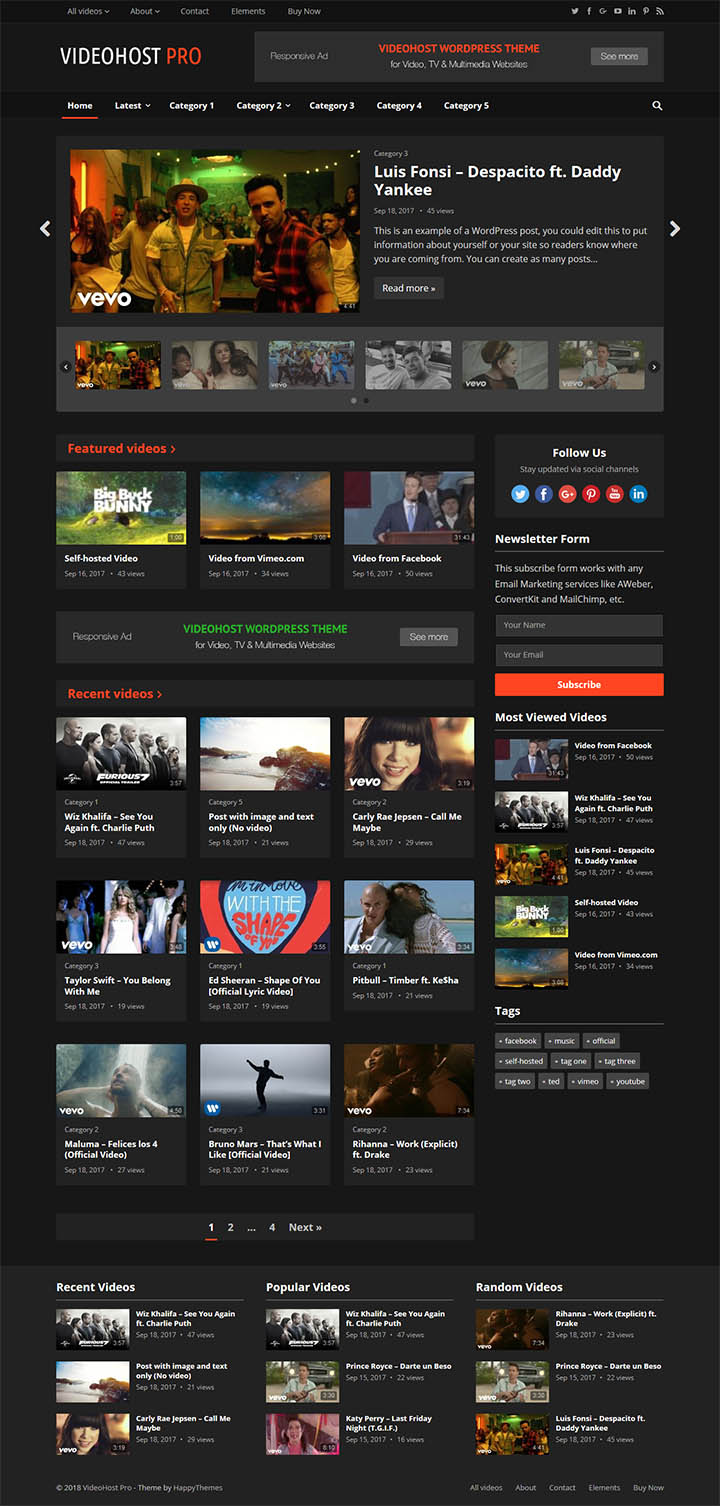The height and width of the screenshot is (1506, 720).
Task: Open the RSS feed from the header bar
Action: (x=660, y=11)
